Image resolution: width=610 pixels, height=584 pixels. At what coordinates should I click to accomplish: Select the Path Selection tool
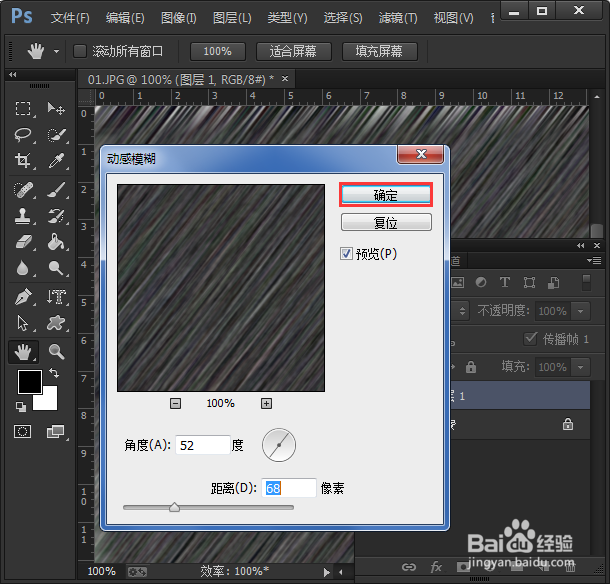pos(23,323)
